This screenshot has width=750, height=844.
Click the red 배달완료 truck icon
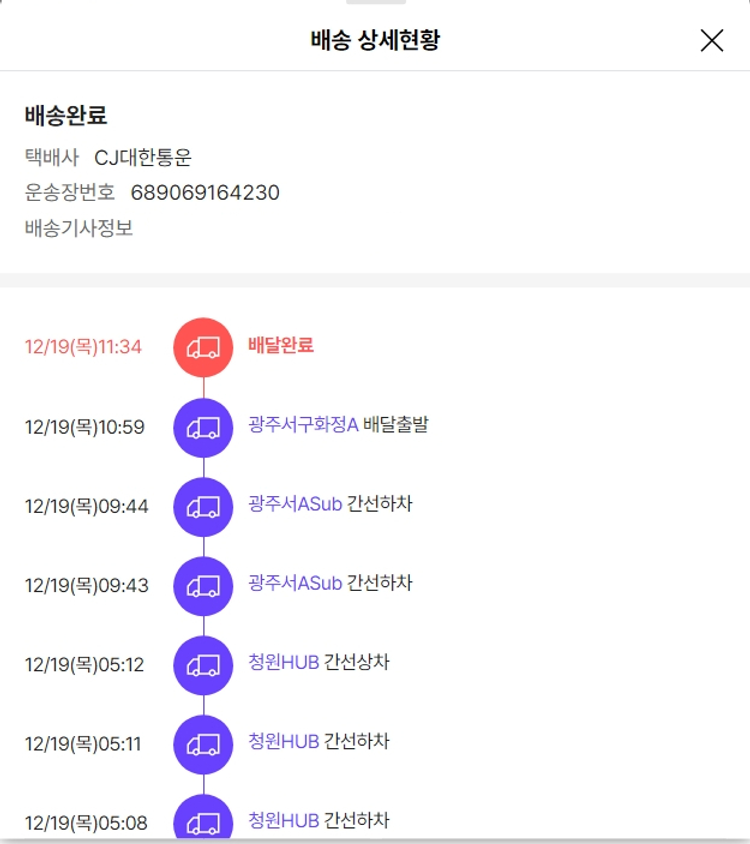203,347
